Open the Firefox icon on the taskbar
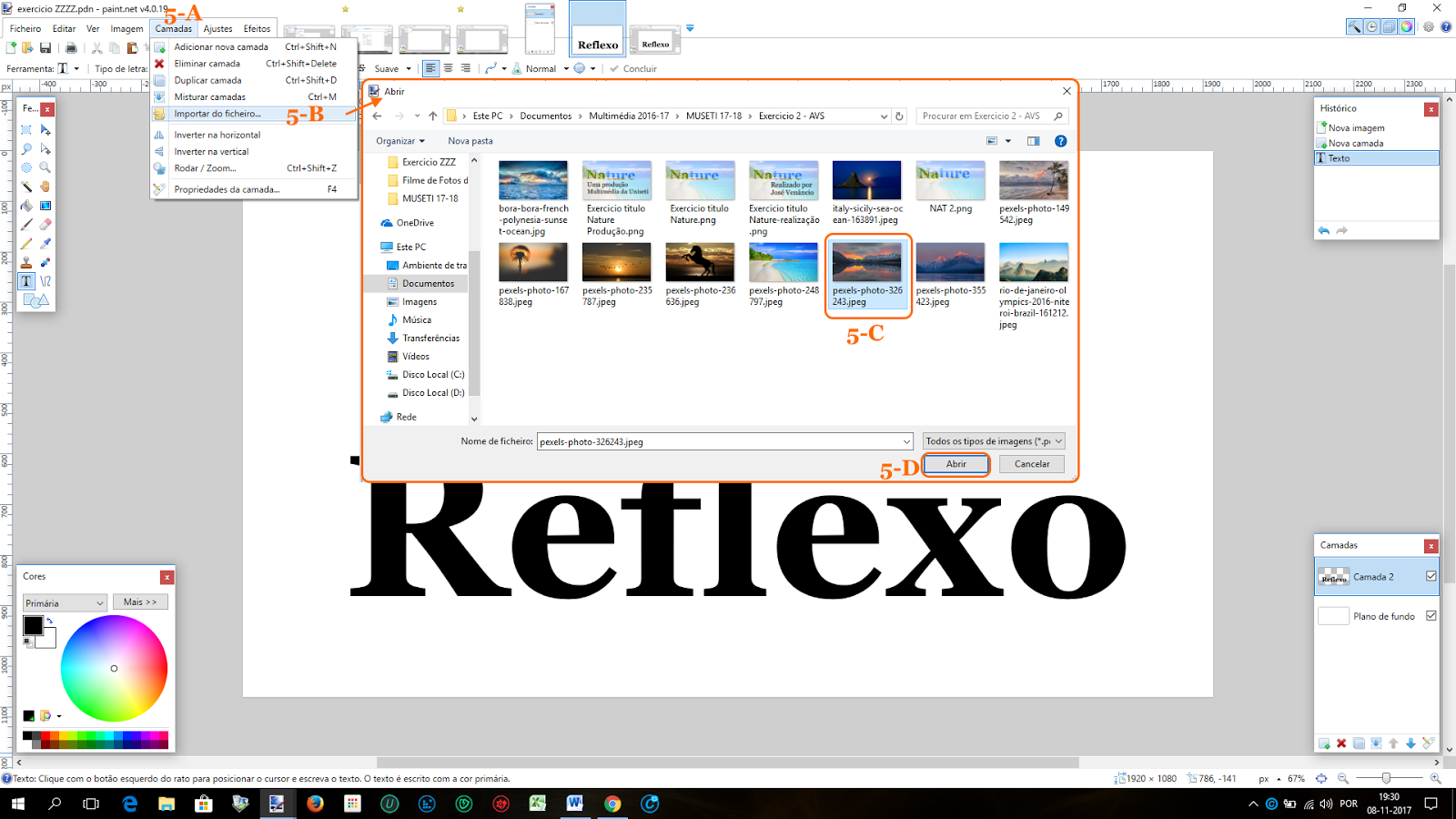 pos(315,804)
